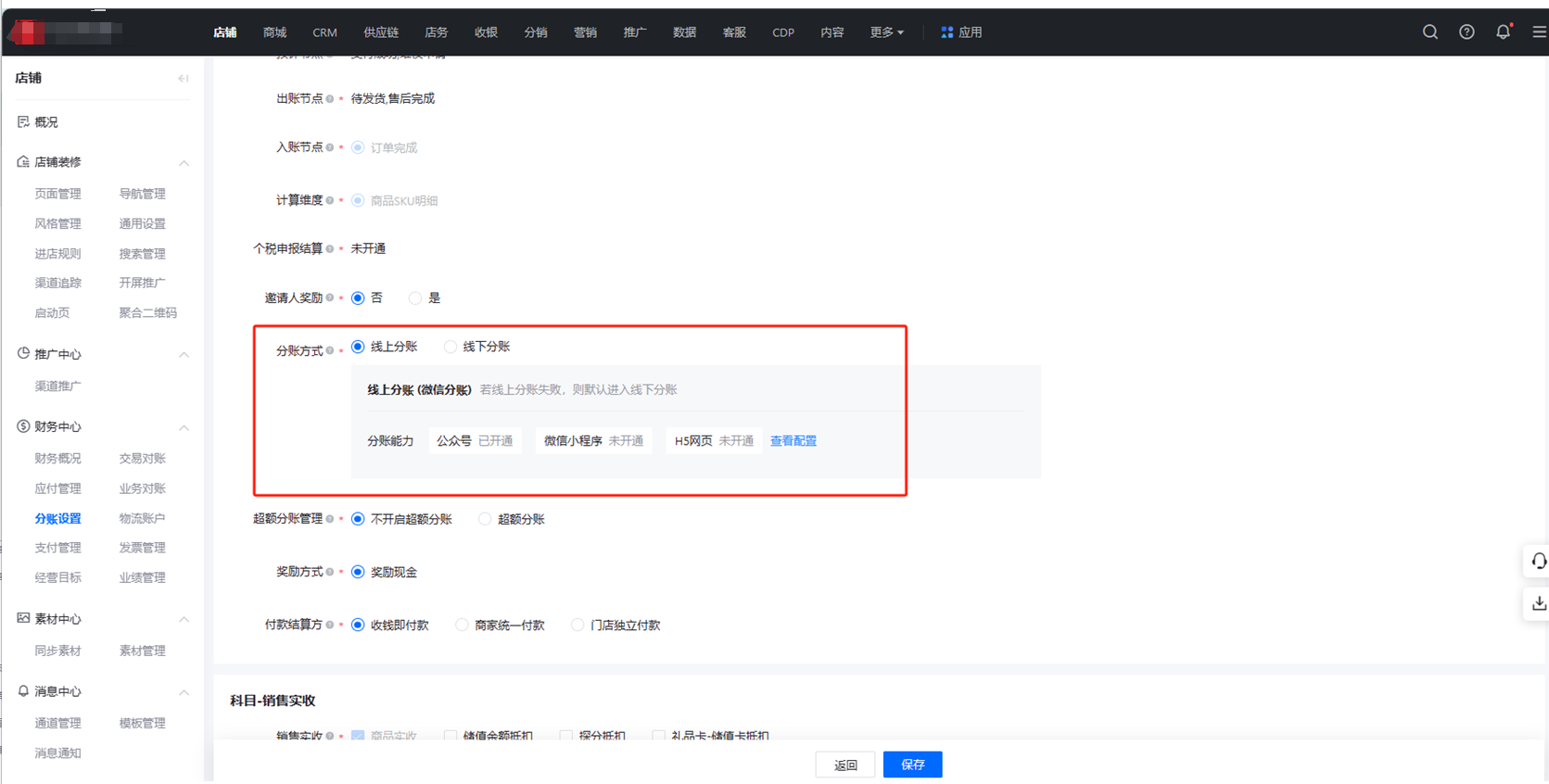Click the info icon next to 奖励方式
The height and width of the screenshot is (784, 1549).
click(x=330, y=572)
